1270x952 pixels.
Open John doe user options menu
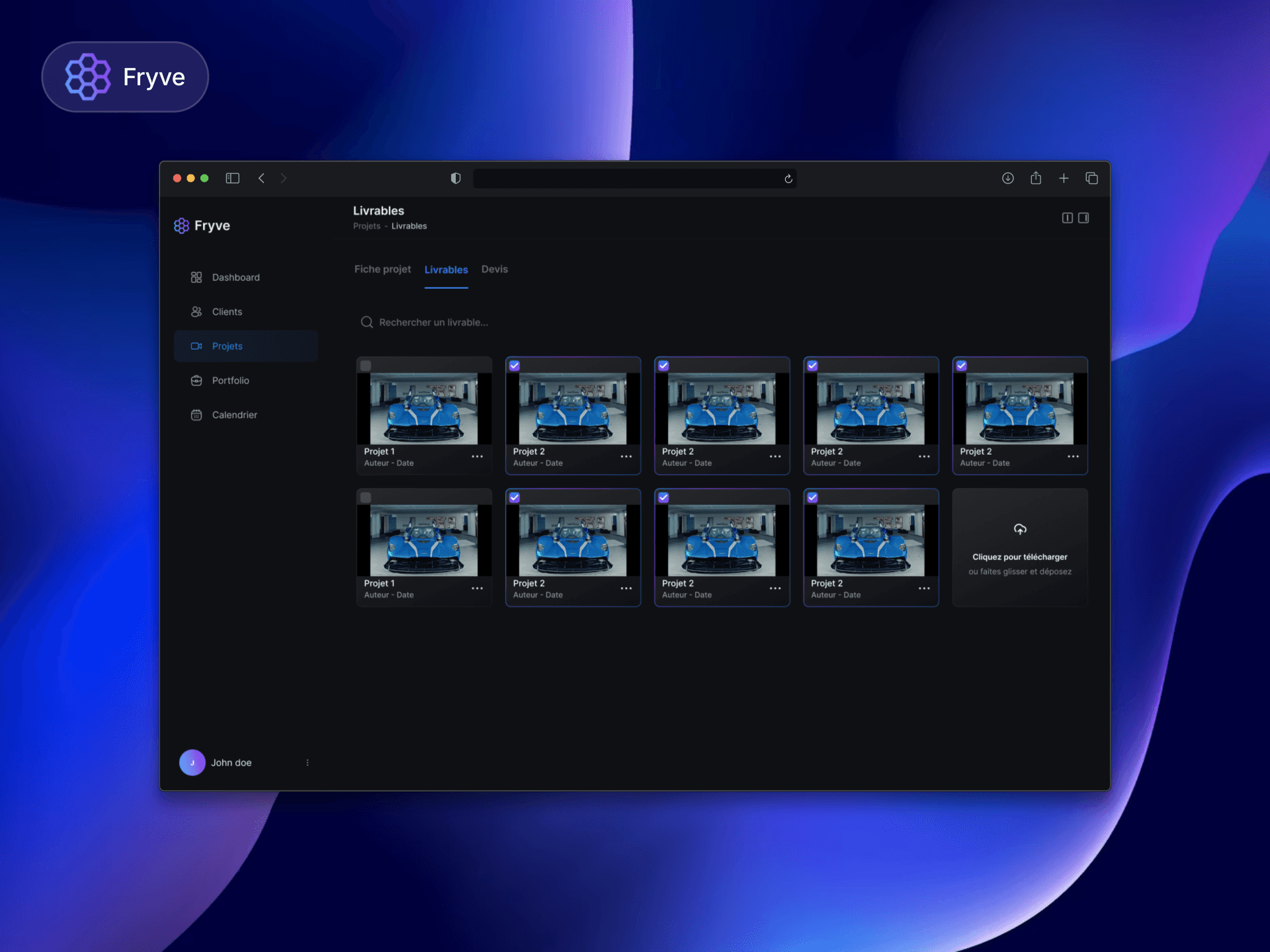pyautogui.click(x=308, y=762)
